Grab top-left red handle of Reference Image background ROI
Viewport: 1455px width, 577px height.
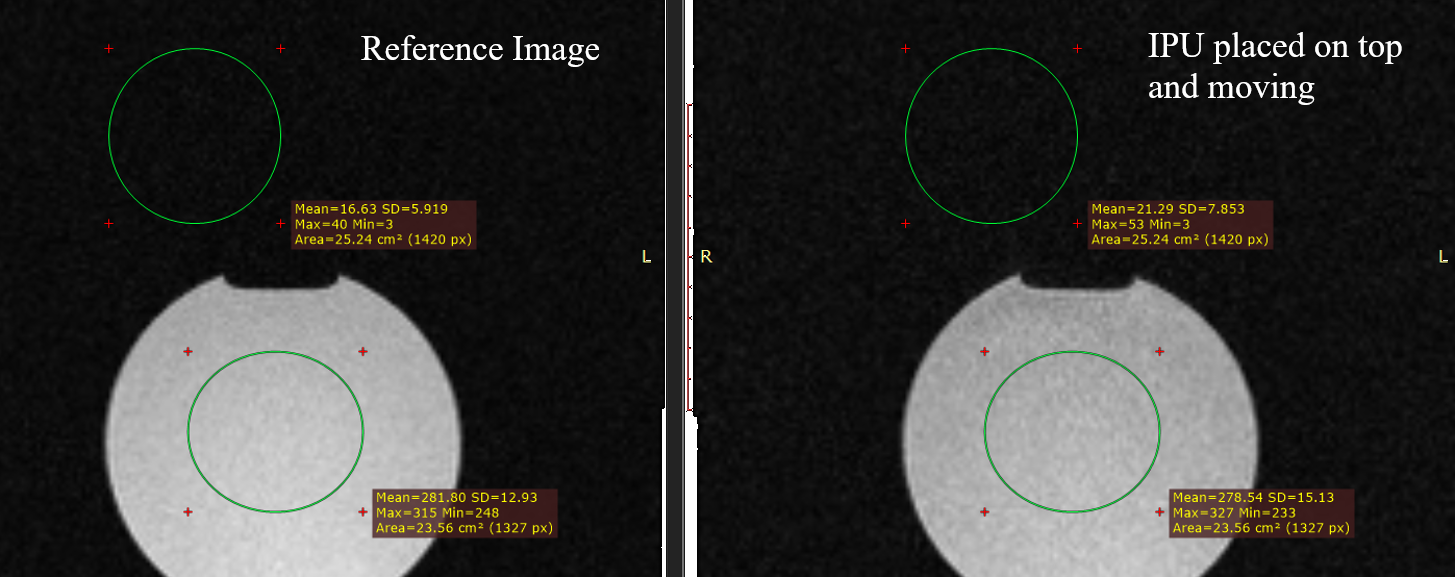(109, 48)
